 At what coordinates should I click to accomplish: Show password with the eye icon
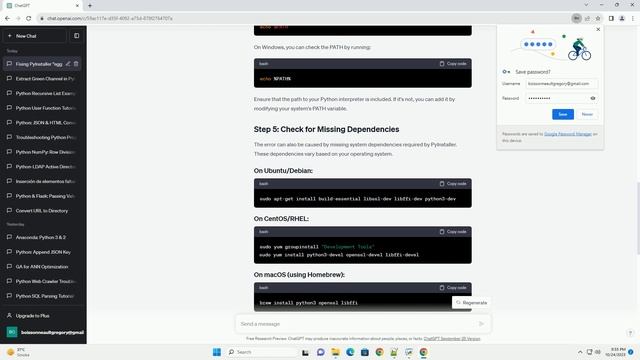point(593,98)
